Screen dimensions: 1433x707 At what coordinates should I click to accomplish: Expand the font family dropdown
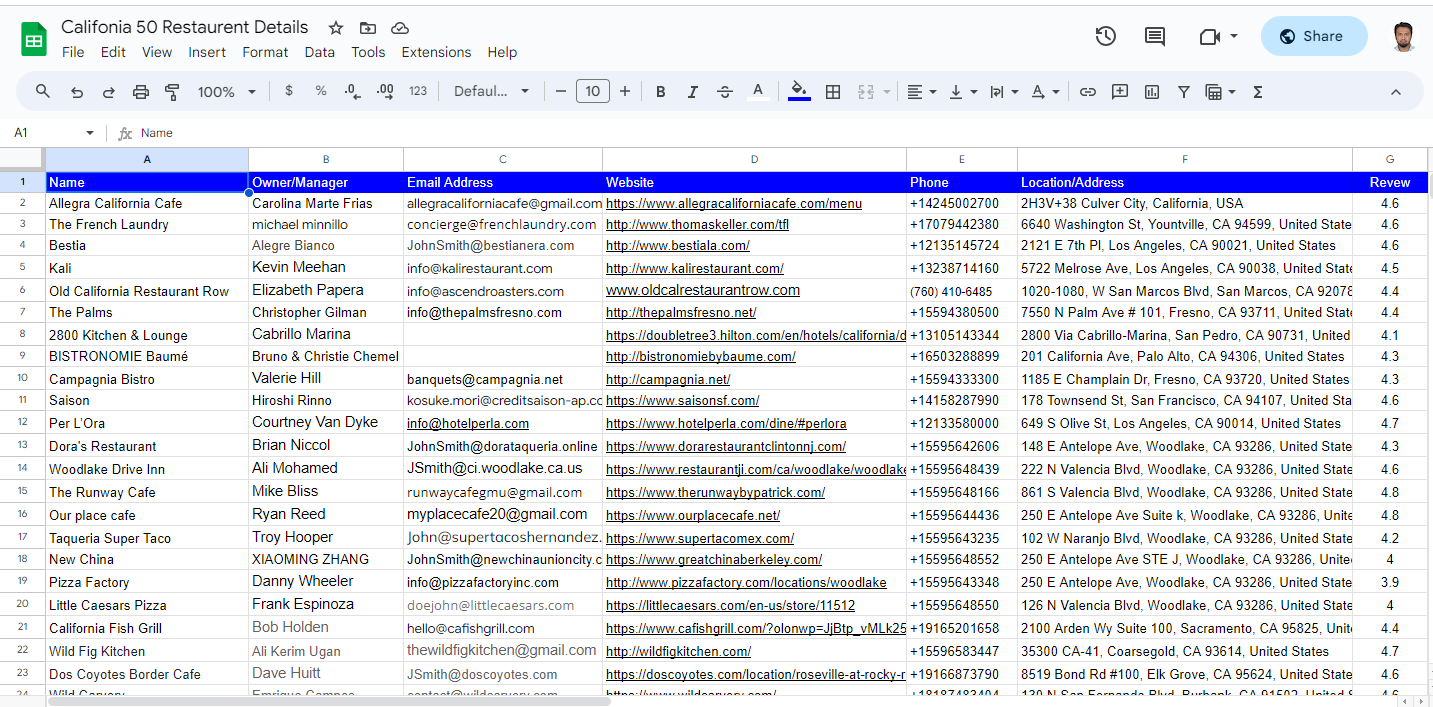click(491, 92)
